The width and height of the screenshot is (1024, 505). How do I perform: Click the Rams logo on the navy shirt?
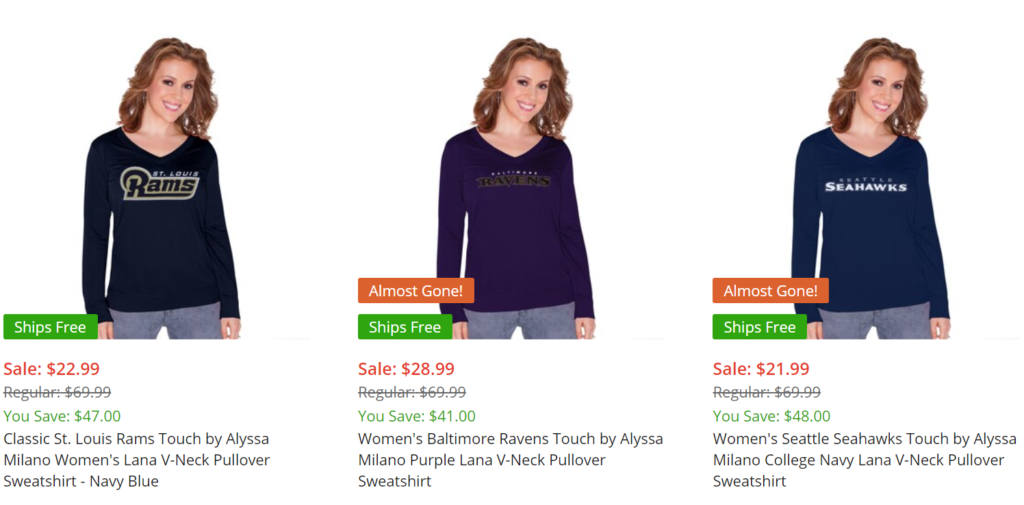pos(160,184)
